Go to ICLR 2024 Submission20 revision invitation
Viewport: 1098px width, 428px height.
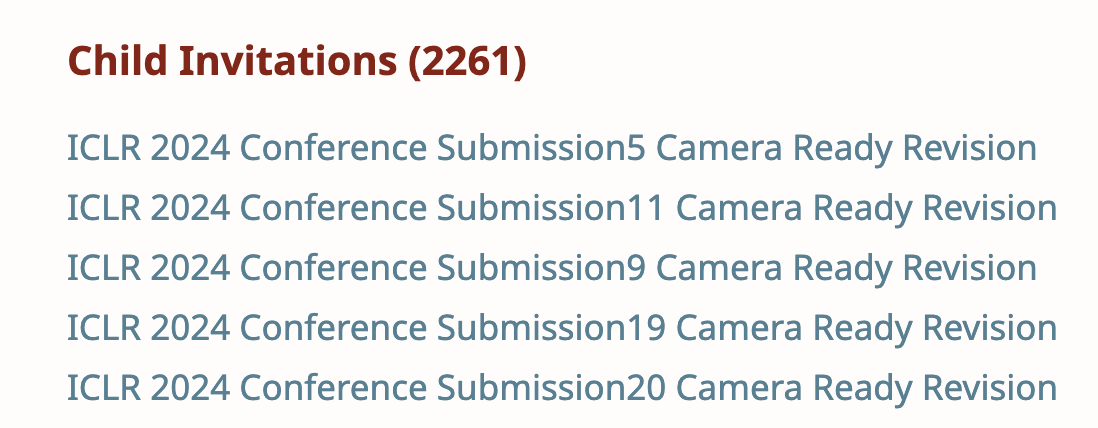click(561, 388)
